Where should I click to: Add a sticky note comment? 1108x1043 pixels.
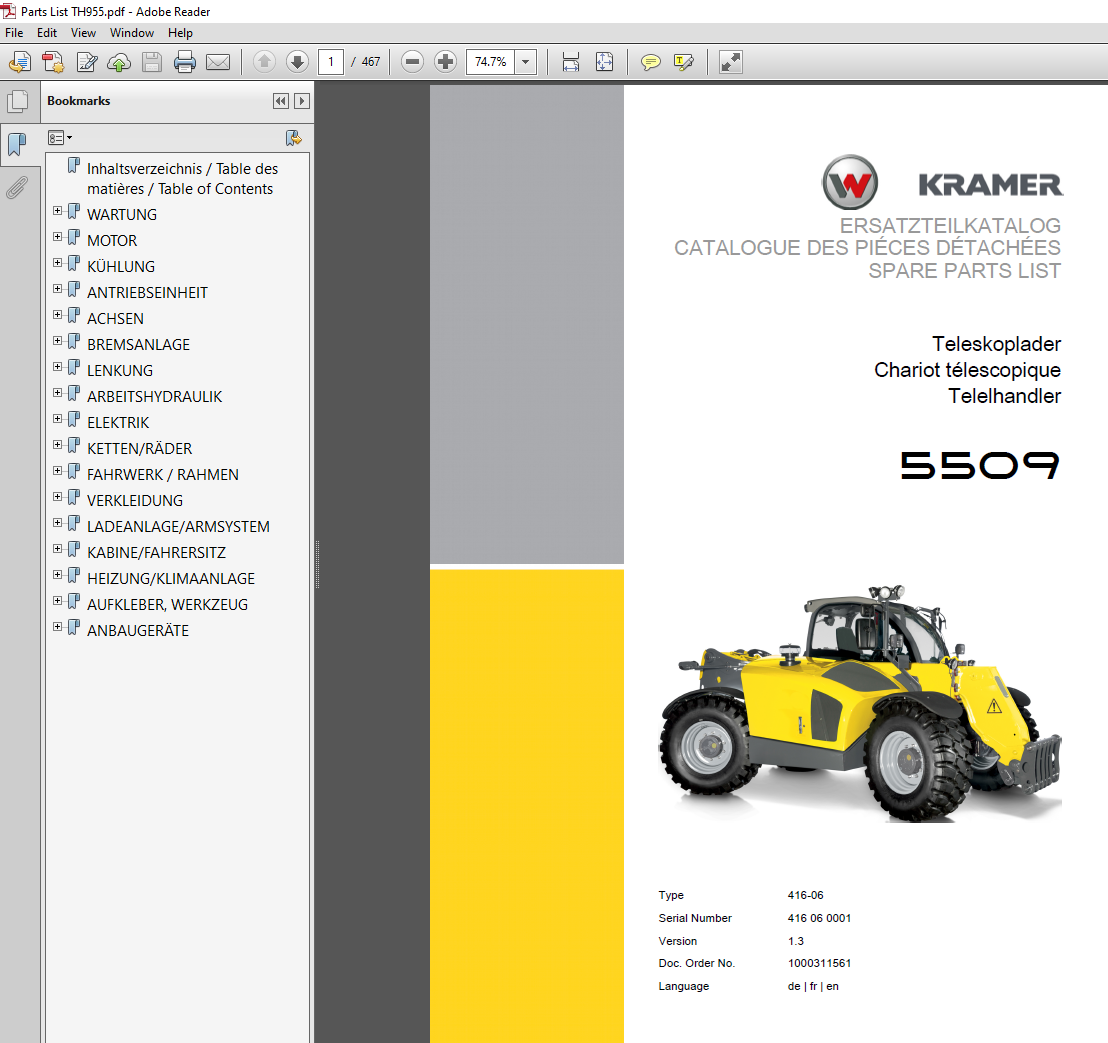[x=651, y=62]
